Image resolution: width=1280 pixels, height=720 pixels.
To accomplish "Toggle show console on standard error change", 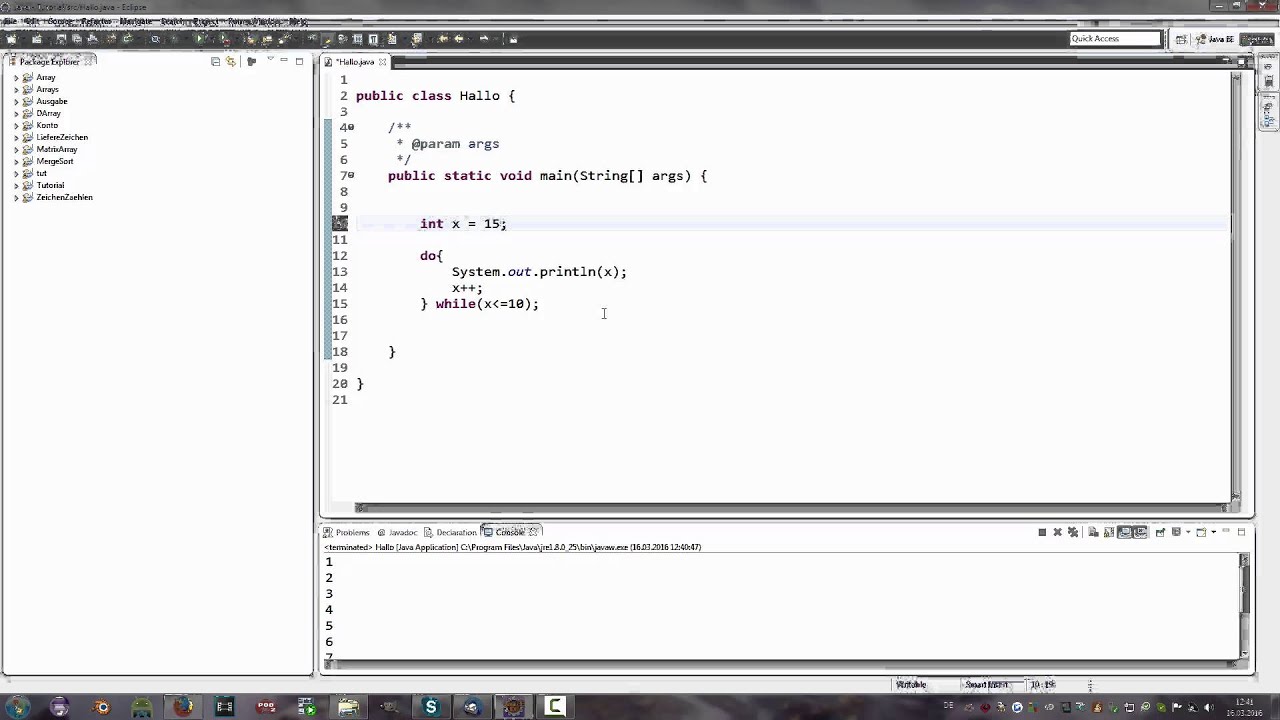I will (1140, 532).
